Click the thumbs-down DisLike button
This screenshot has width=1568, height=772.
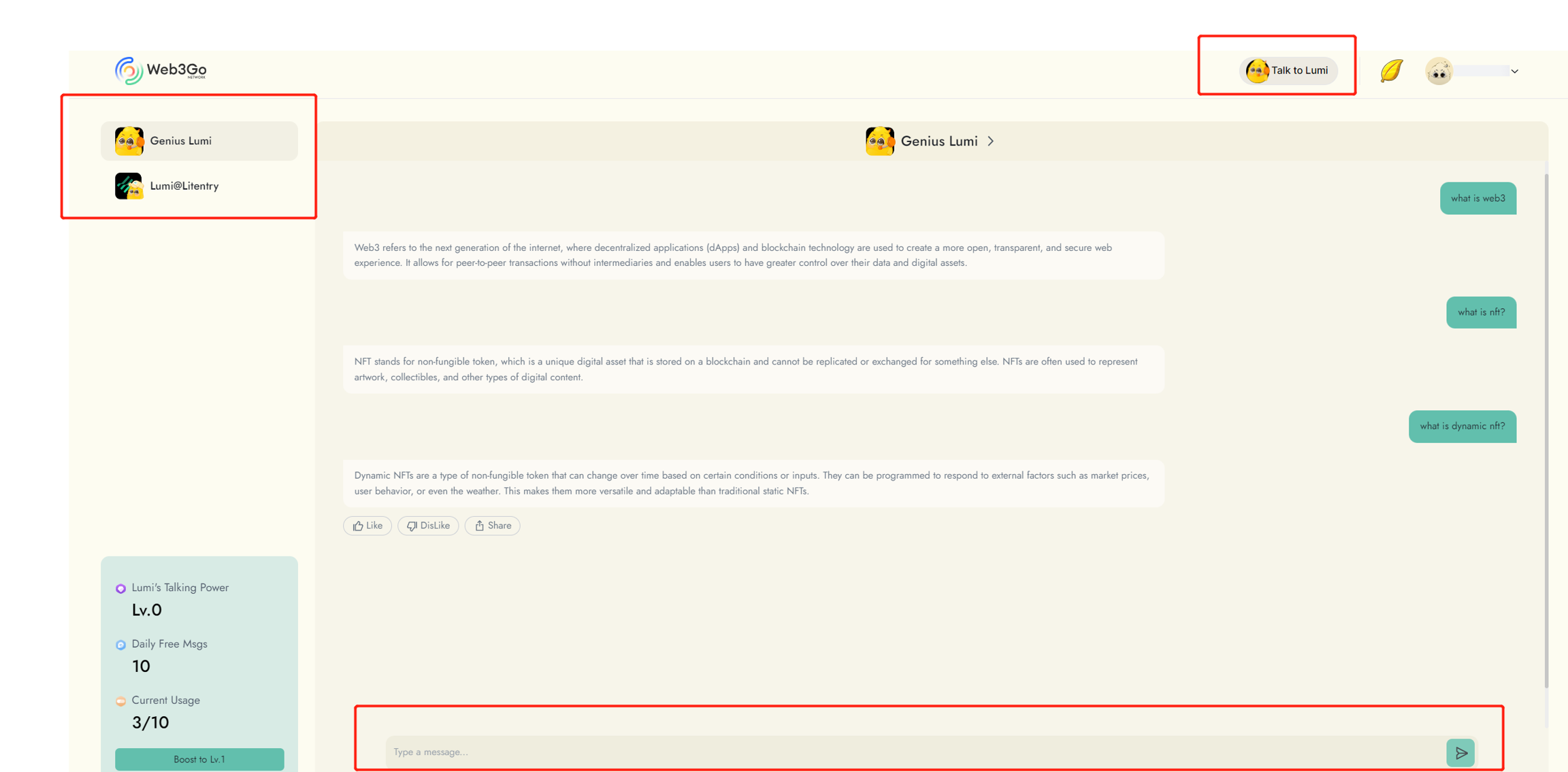pos(428,526)
